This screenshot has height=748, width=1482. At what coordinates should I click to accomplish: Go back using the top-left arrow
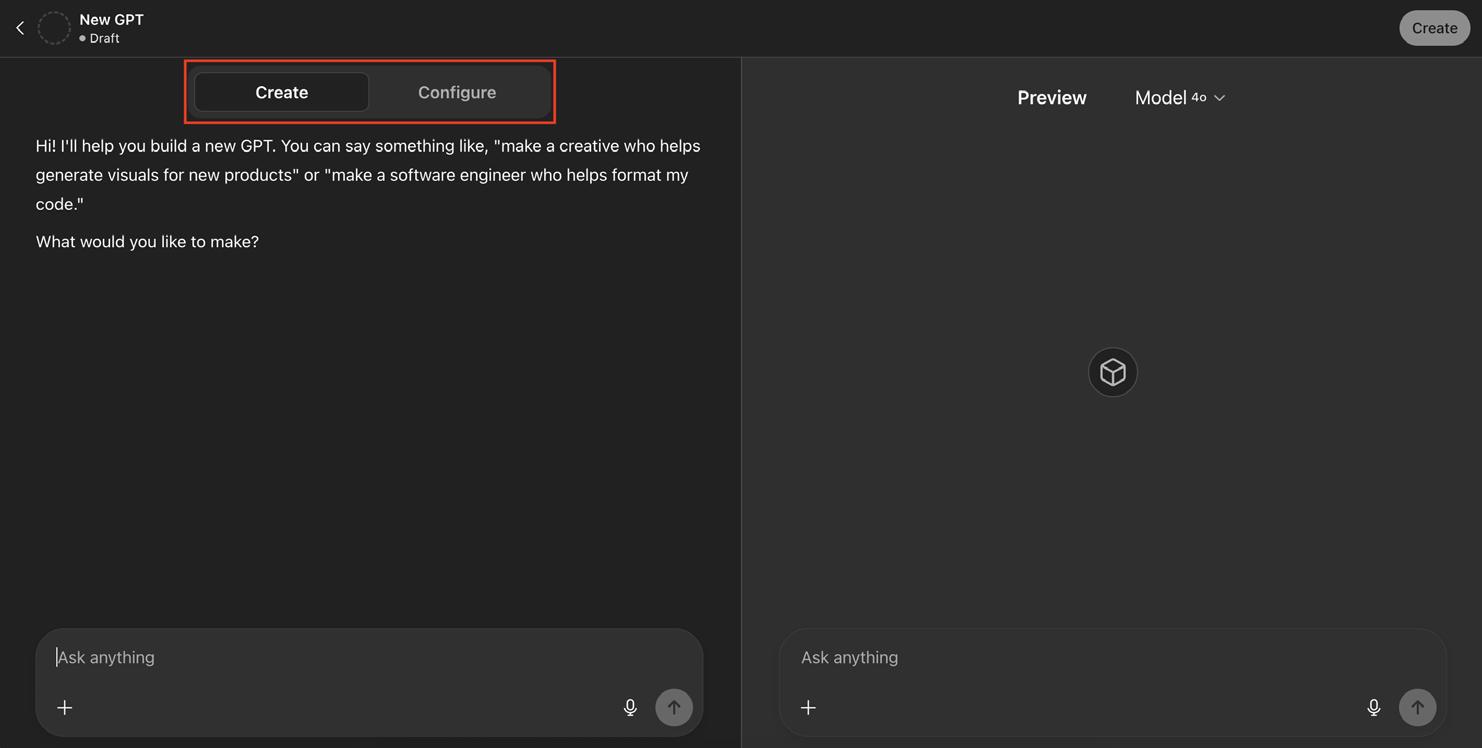(20, 28)
